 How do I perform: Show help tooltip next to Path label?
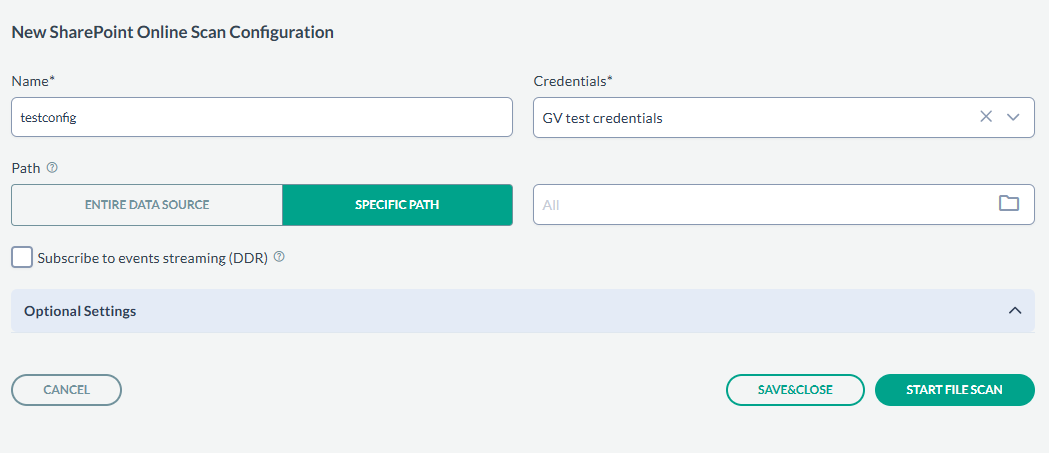pos(52,168)
